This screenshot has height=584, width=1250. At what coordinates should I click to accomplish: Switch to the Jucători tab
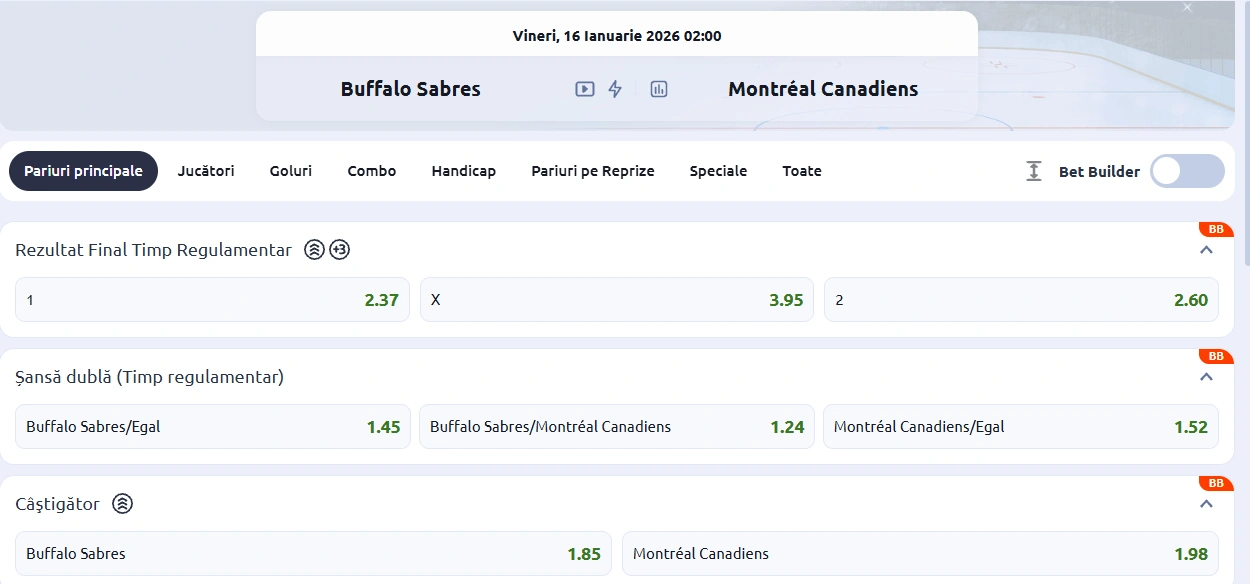click(206, 171)
